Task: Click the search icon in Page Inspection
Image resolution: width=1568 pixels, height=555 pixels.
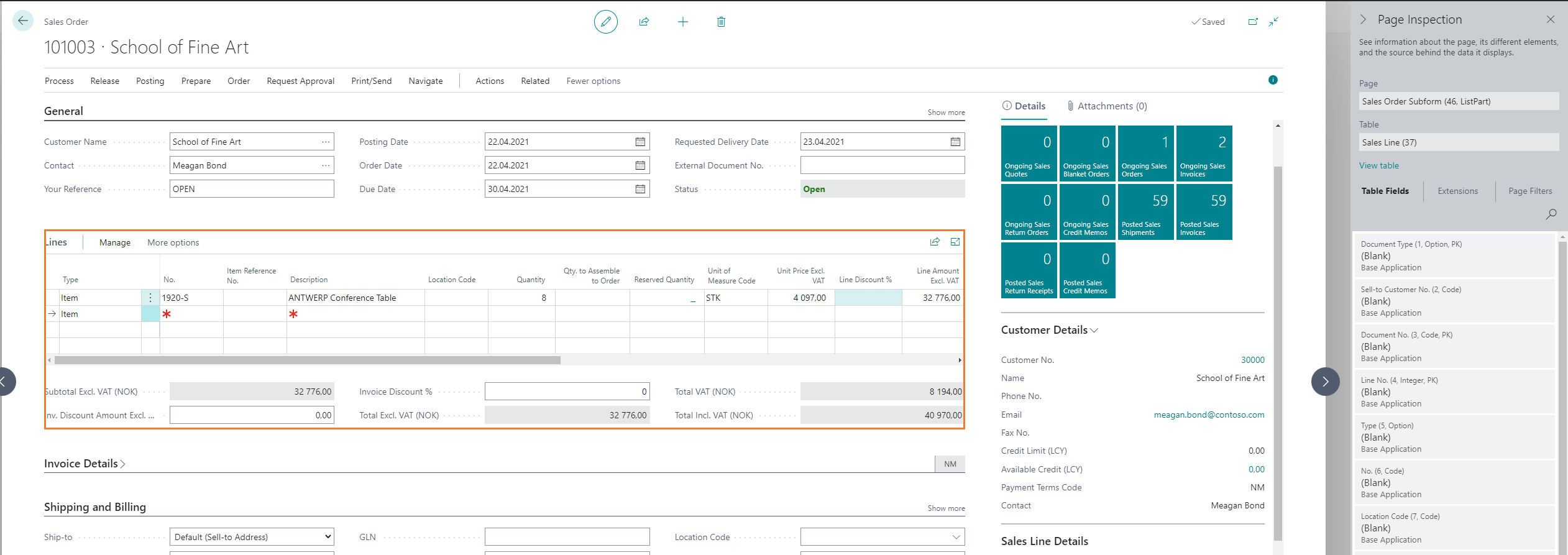Action: tap(1551, 214)
